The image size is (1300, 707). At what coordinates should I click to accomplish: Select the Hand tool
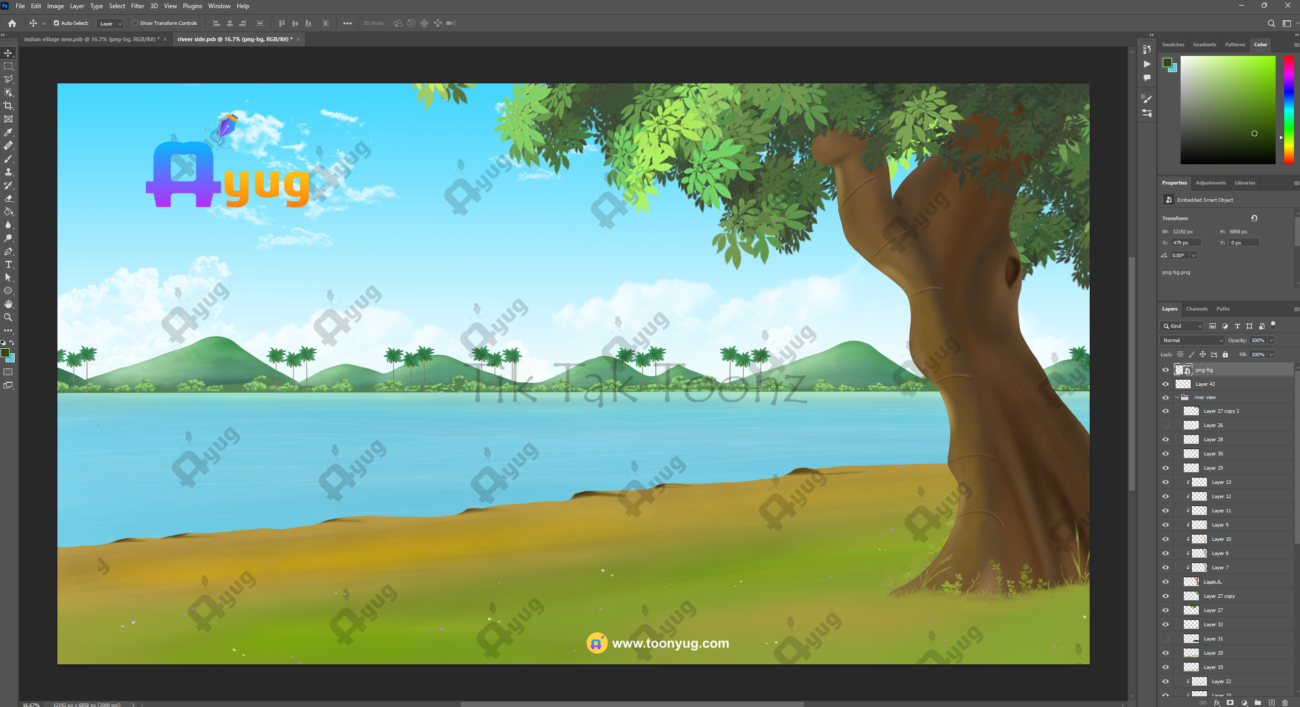(x=8, y=303)
